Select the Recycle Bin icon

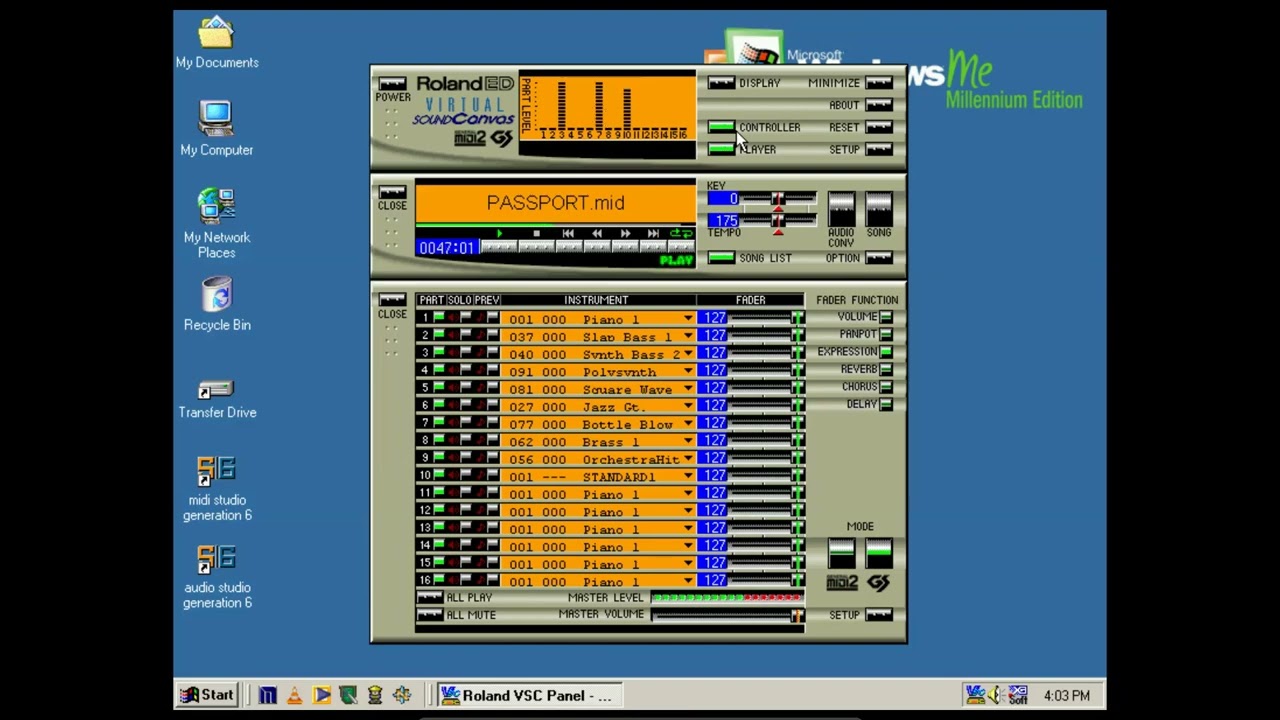point(217,305)
